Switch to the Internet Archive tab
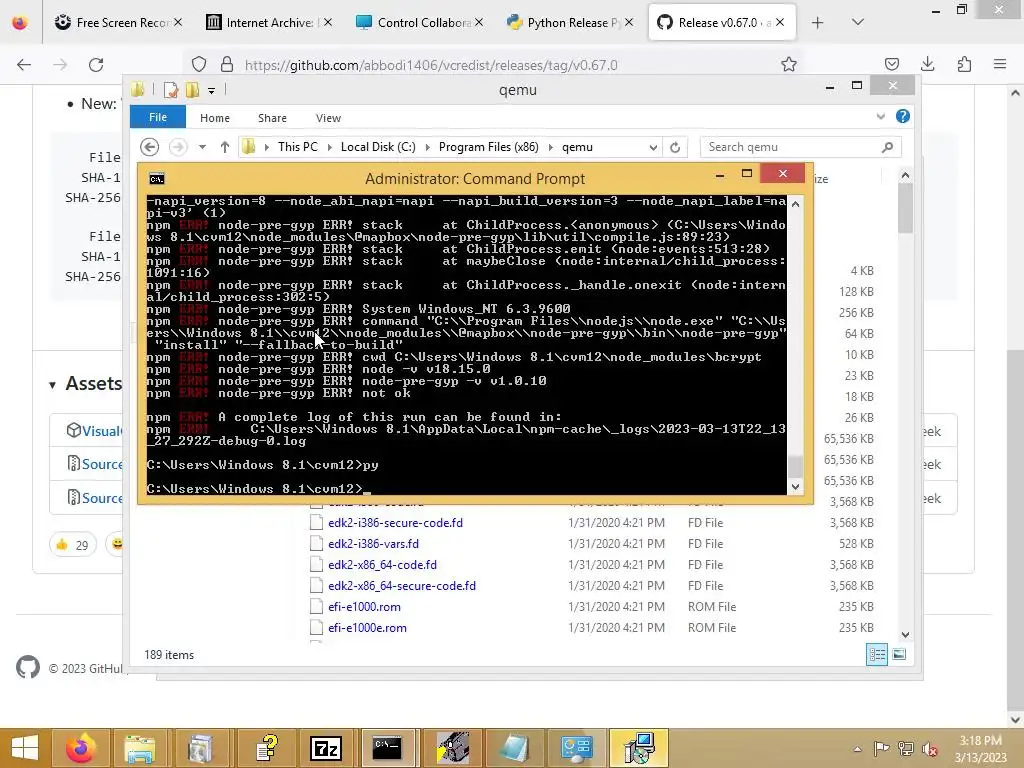Viewport: 1024px width, 768px height. coord(269,23)
